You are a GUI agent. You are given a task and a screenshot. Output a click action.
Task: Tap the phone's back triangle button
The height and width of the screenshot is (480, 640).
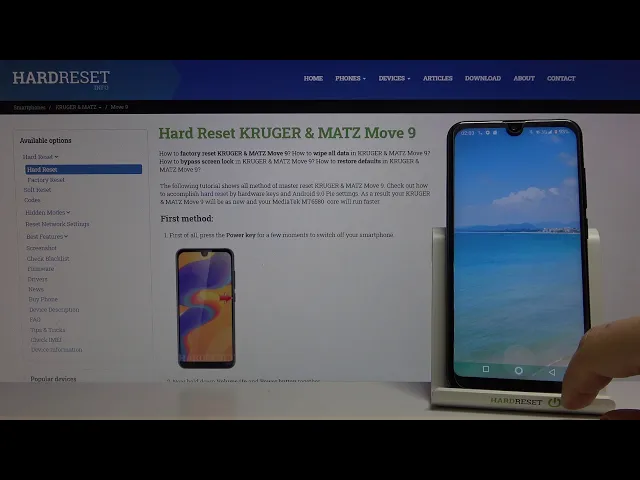click(x=552, y=372)
